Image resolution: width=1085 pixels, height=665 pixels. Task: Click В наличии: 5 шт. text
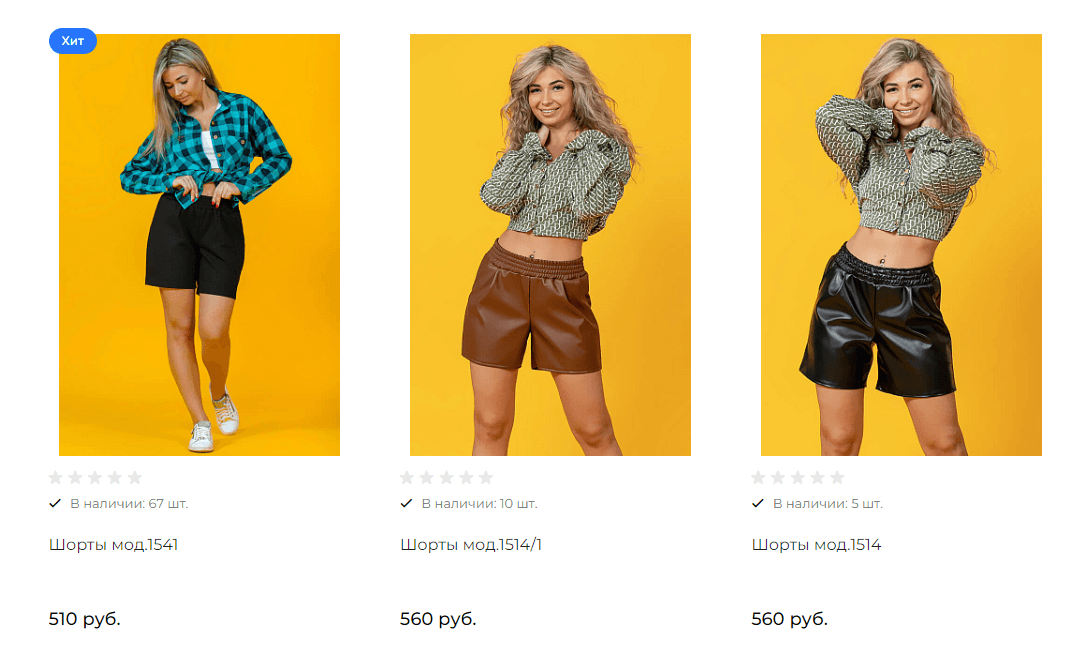point(828,504)
